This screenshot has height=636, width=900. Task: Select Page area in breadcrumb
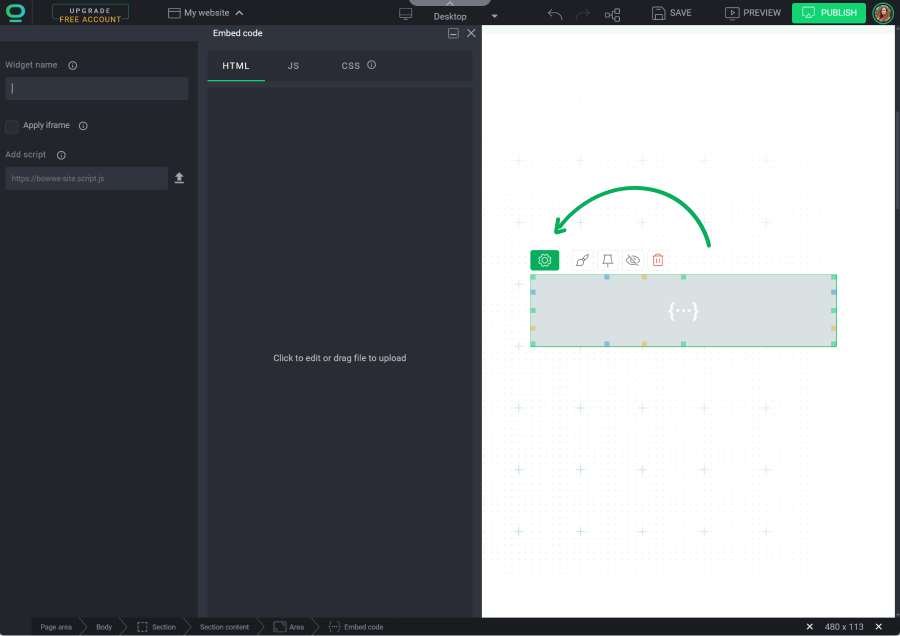coord(56,627)
